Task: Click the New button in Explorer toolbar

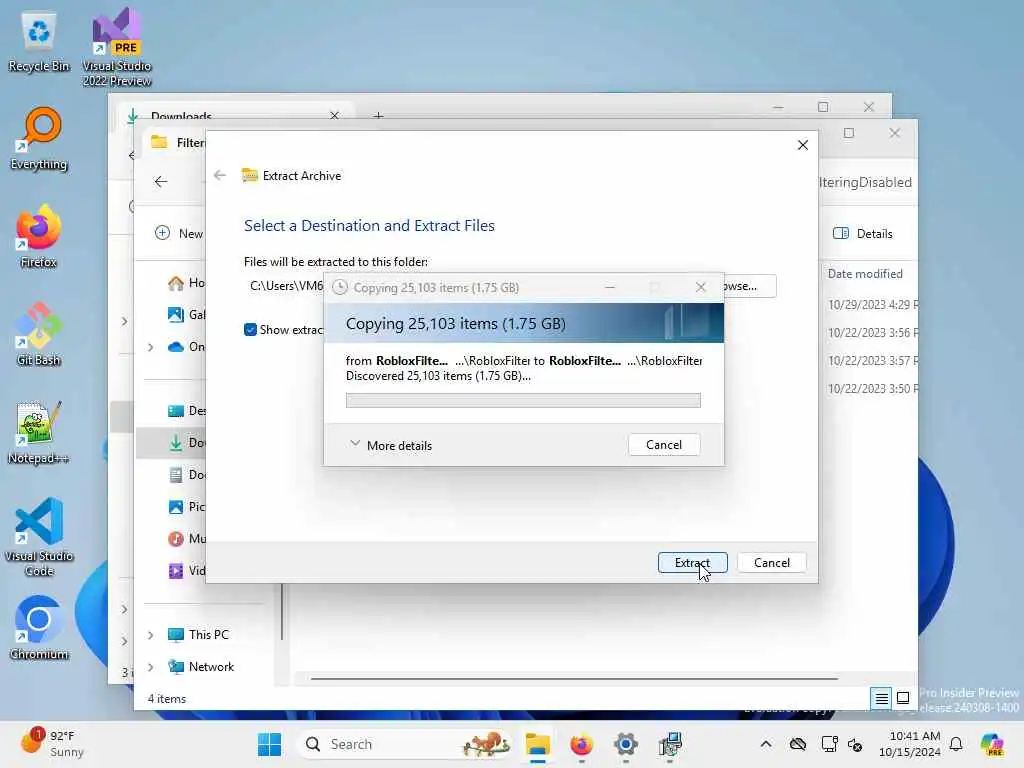Action: pyautogui.click(x=179, y=233)
